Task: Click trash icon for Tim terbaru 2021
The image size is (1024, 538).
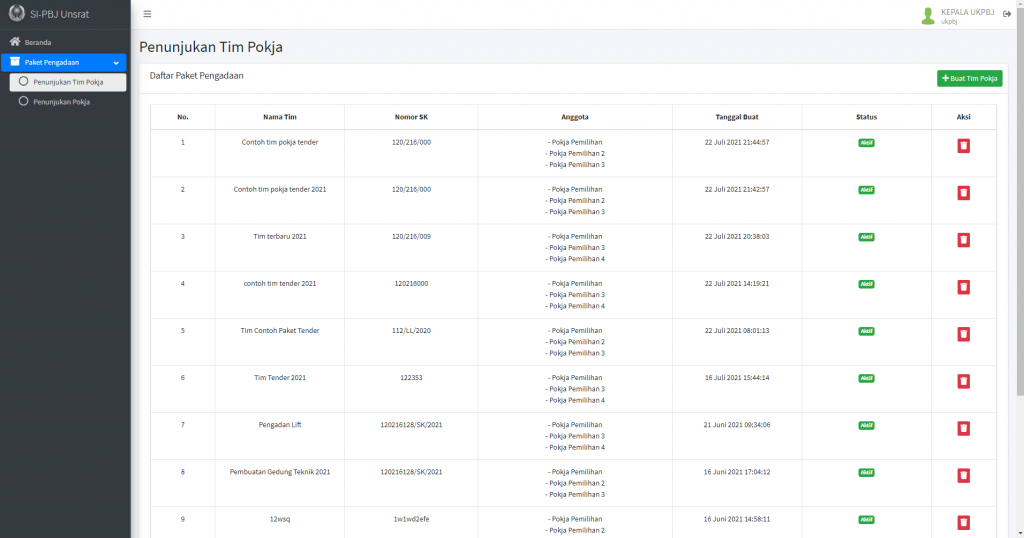Action: pyautogui.click(x=963, y=240)
